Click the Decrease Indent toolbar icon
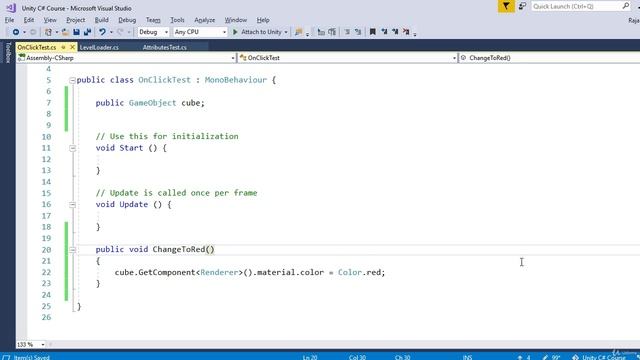 coord(321,32)
